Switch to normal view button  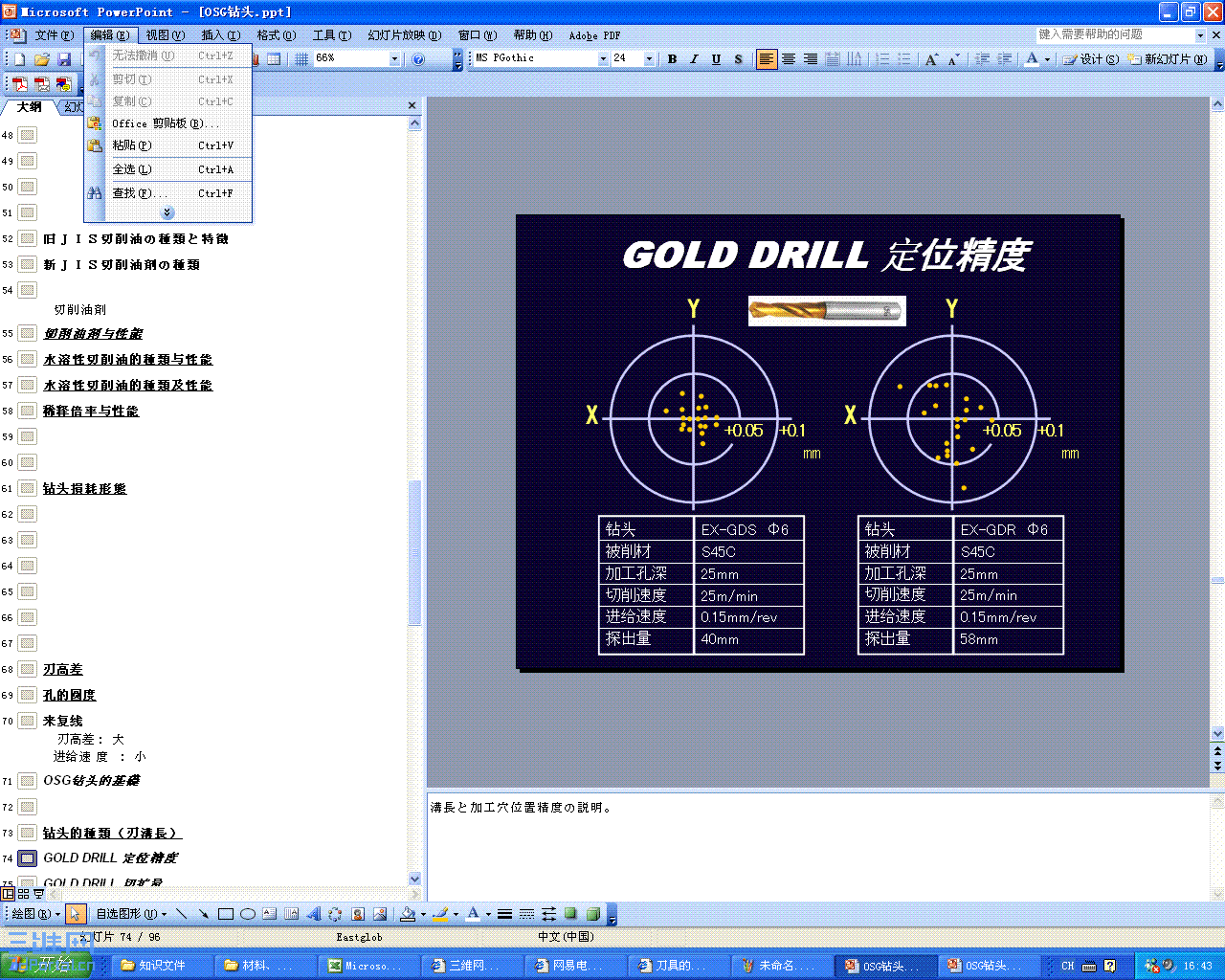(9, 894)
